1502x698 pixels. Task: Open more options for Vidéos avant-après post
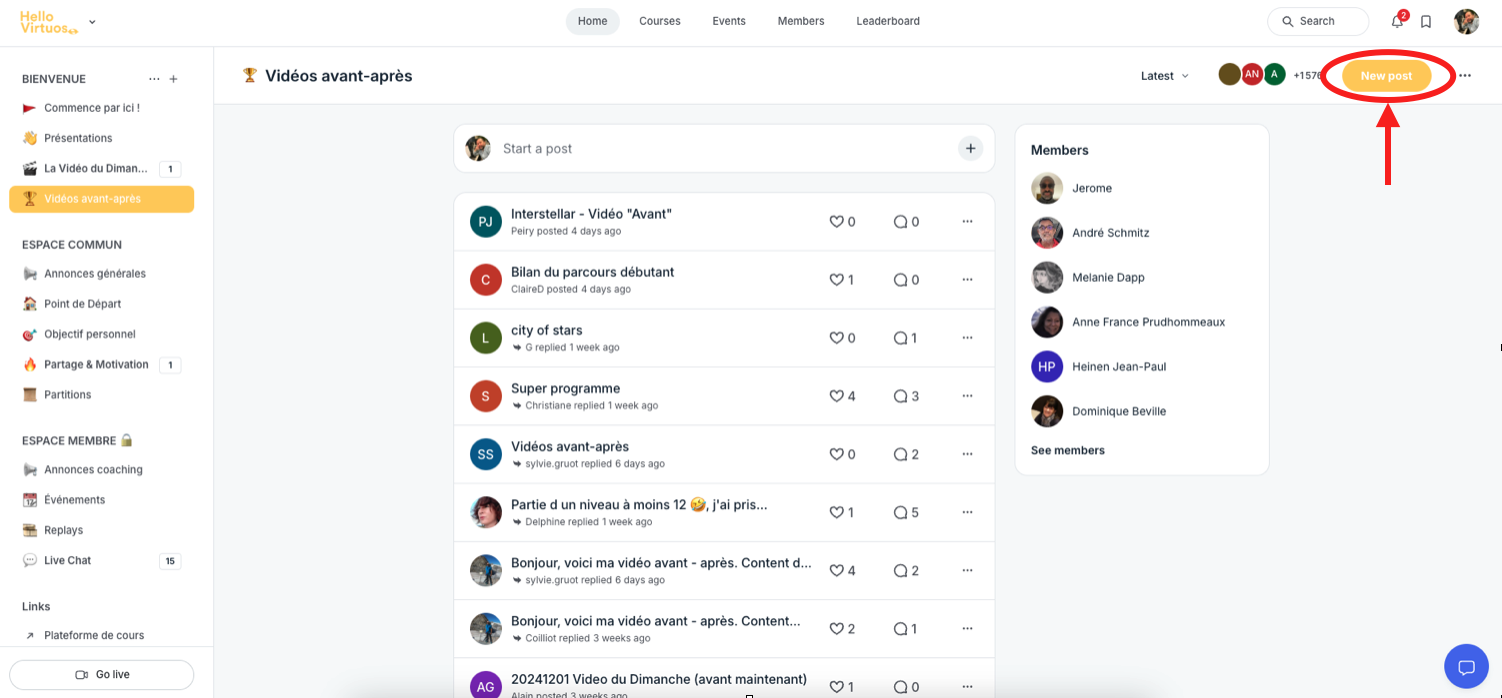click(967, 454)
